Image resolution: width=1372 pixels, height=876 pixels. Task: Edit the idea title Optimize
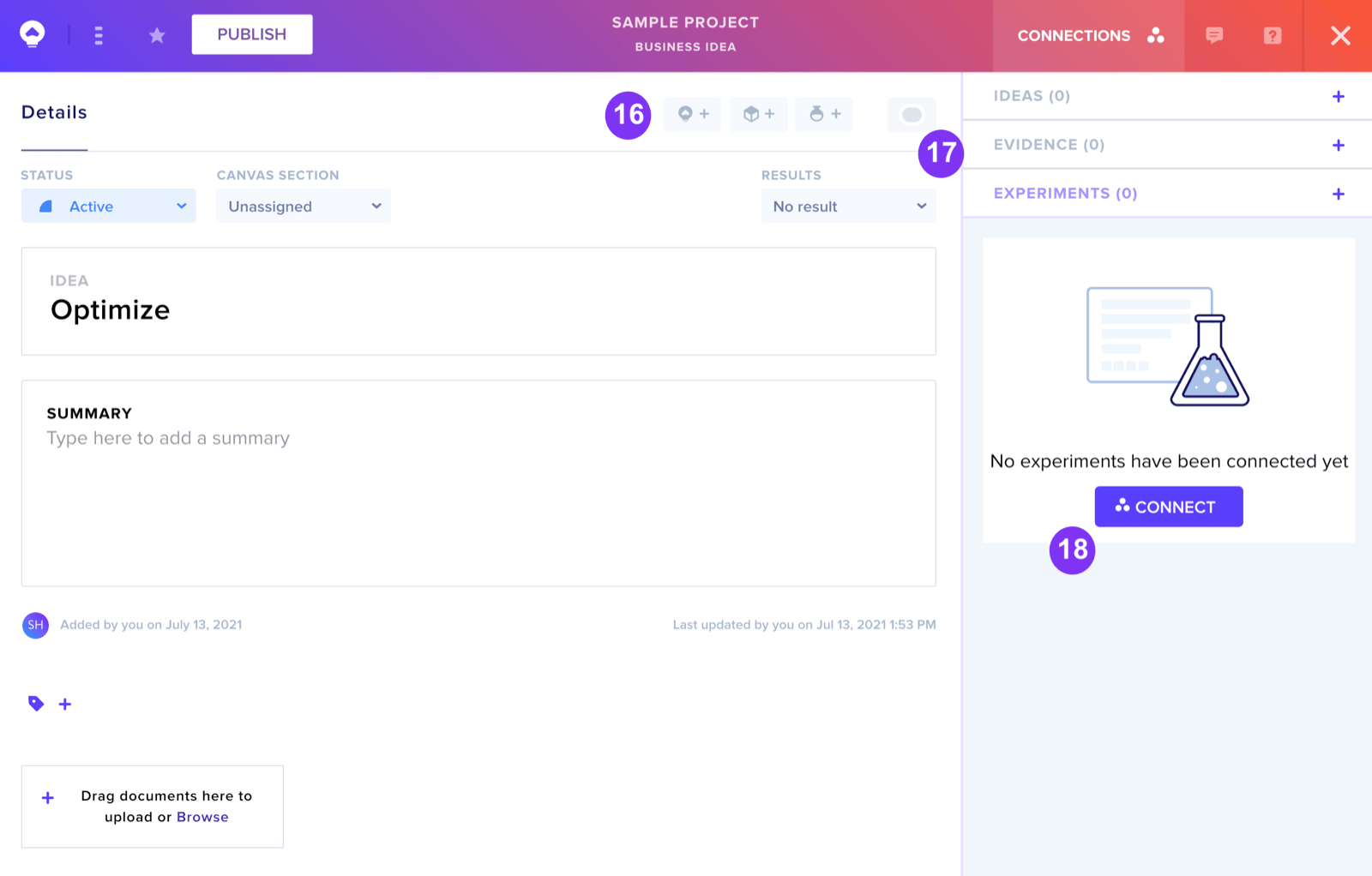(111, 309)
